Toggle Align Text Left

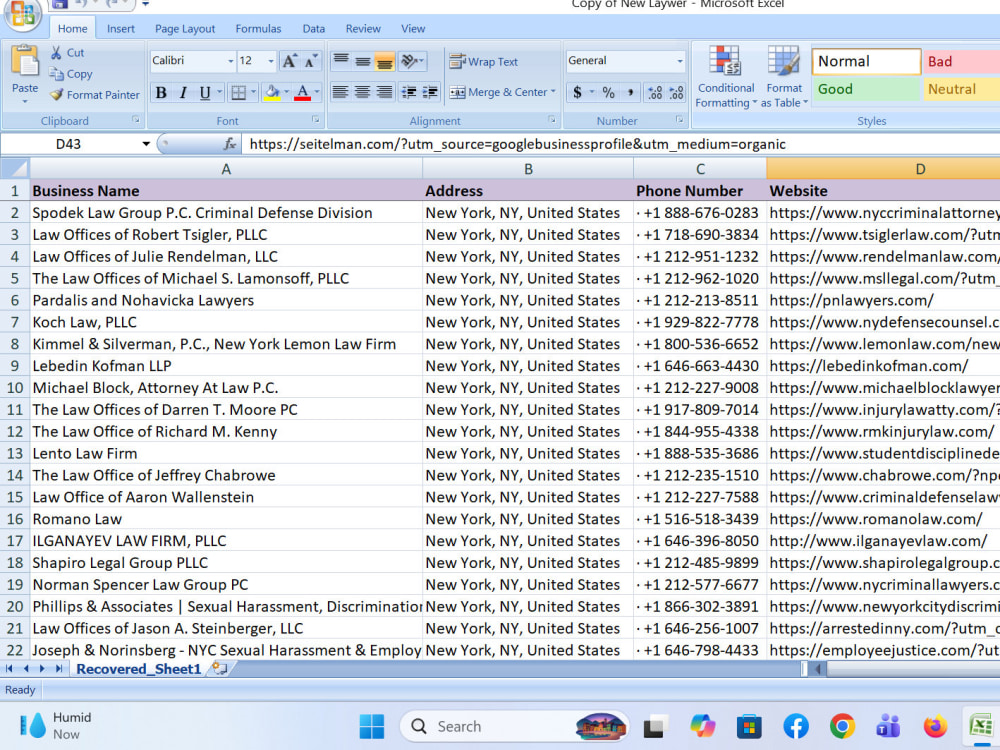point(341,92)
